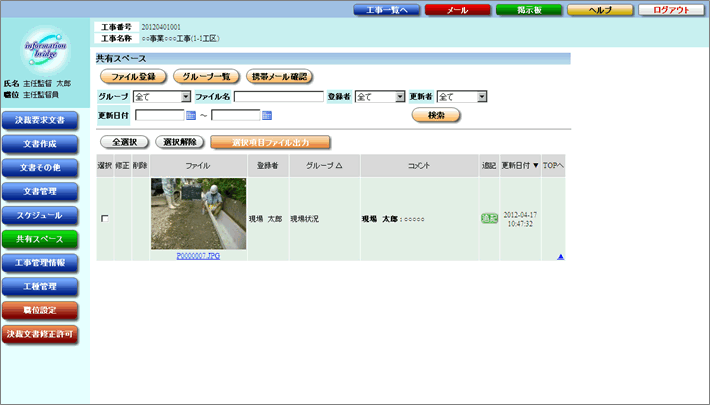Sort by the 更新日付 column header
Screen dimensions: 710x405
tap(519, 165)
